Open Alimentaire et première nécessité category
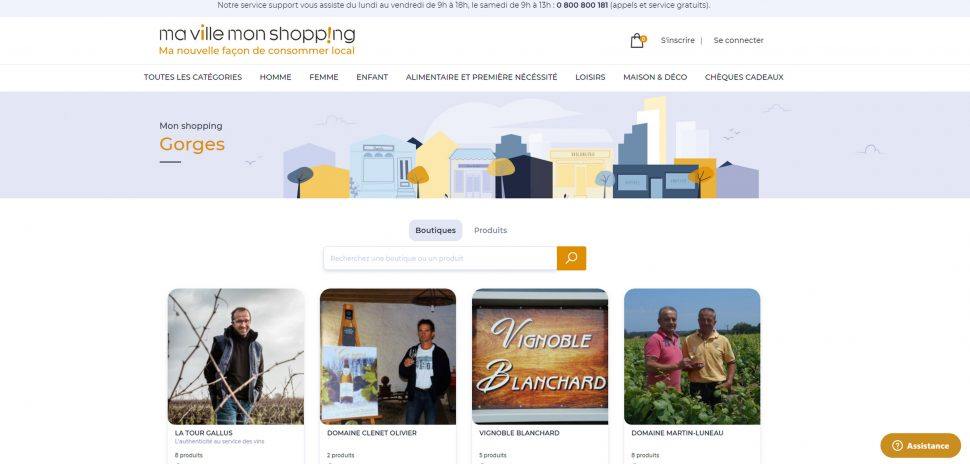Image resolution: width=970 pixels, height=464 pixels. pyautogui.click(x=481, y=77)
